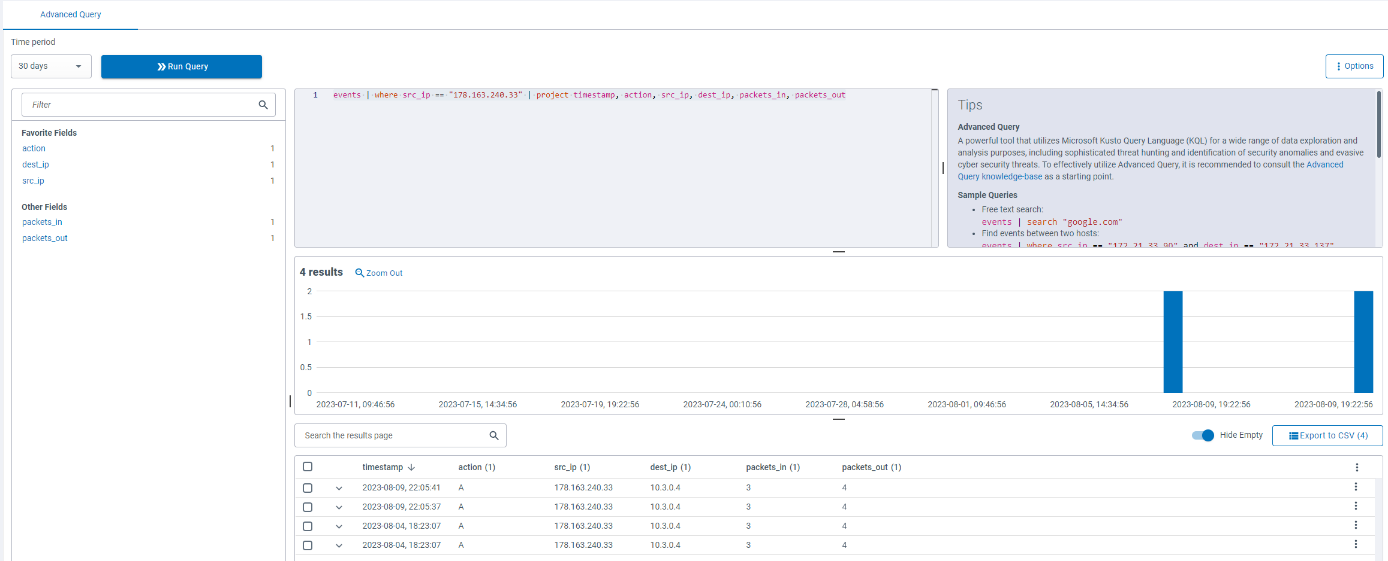Screen dimensions: 1388x561
Task: Click src_ip 178.163.240.33 in first row
Action: click(x=583, y=488)
